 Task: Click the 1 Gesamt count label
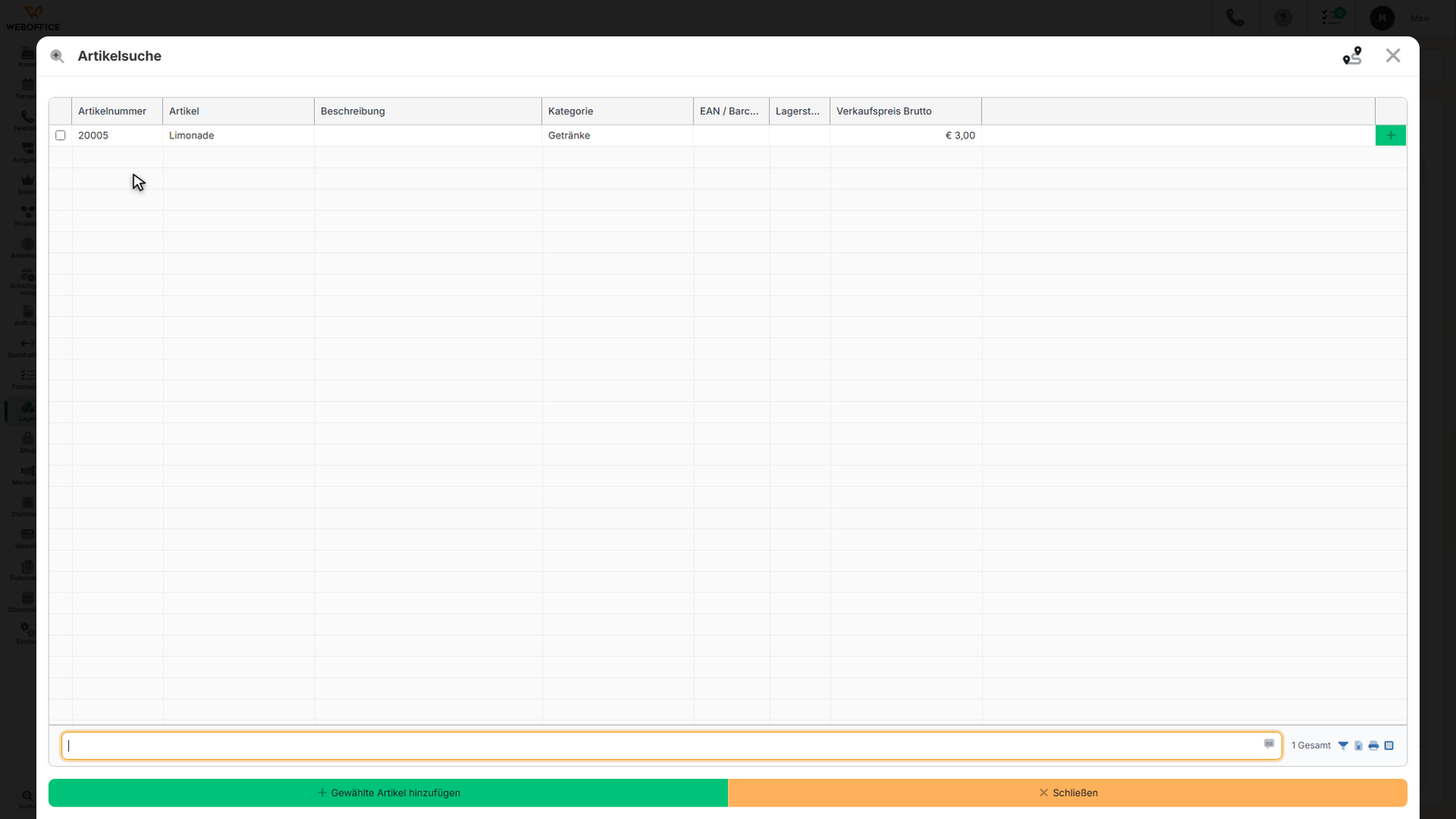pyautogui.click(x=1310, y=745)
